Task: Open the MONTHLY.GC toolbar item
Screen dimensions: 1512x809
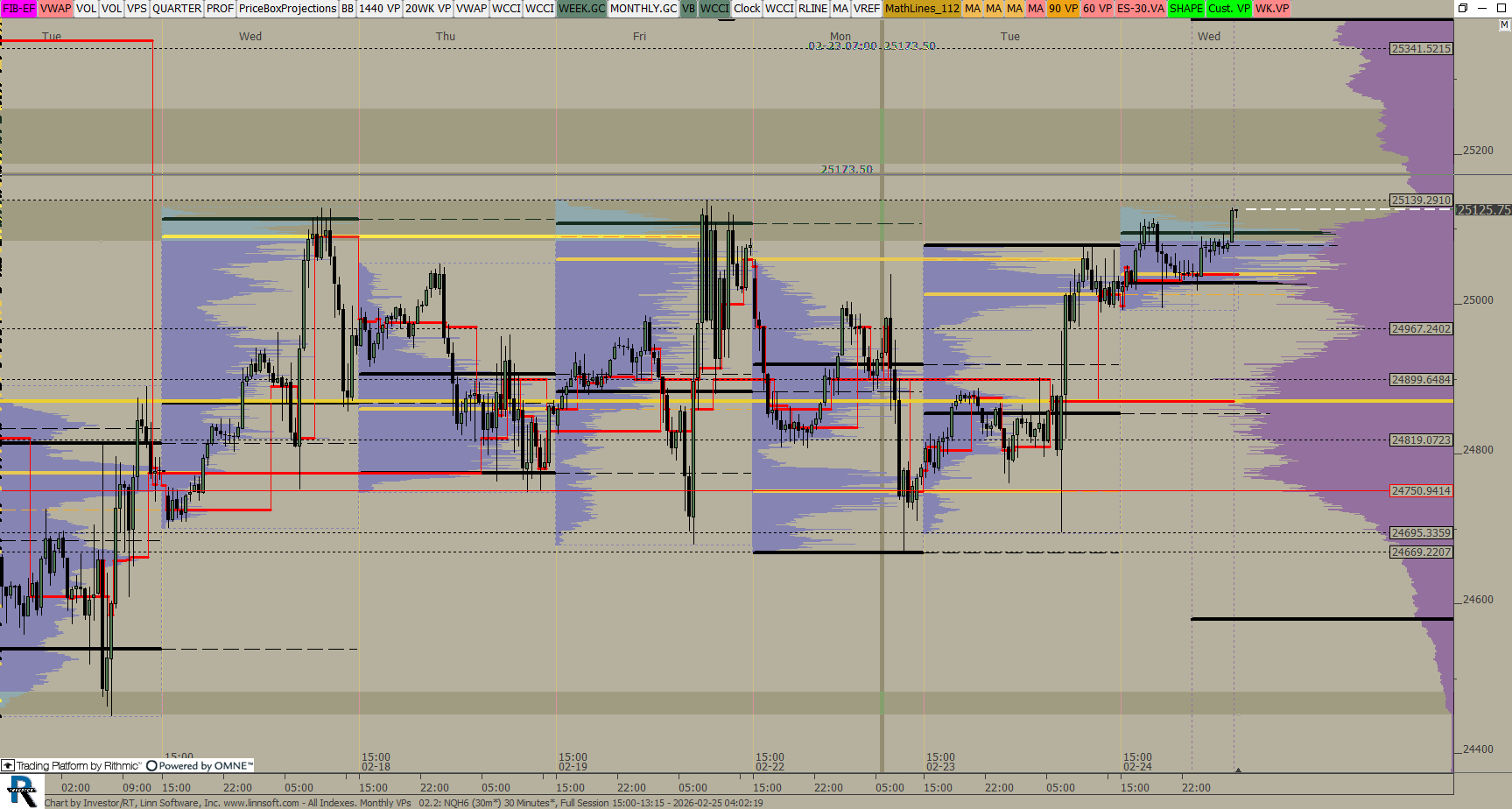Action: tap(643, 8)
